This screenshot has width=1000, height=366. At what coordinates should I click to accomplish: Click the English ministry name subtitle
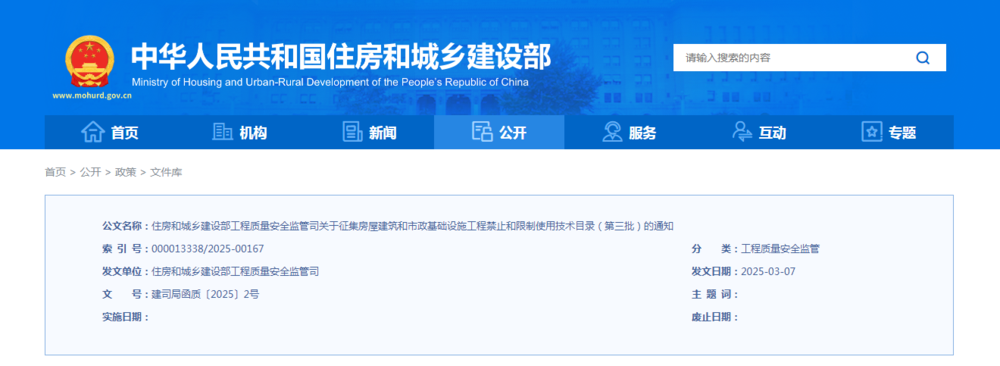[330, 82]
